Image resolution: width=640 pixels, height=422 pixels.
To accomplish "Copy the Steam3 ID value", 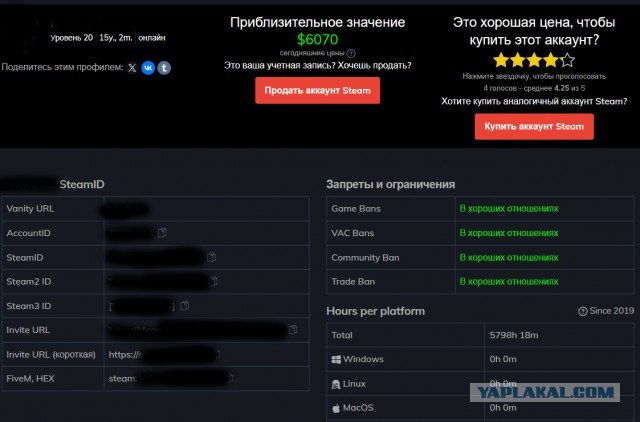I will pos(184,306).
